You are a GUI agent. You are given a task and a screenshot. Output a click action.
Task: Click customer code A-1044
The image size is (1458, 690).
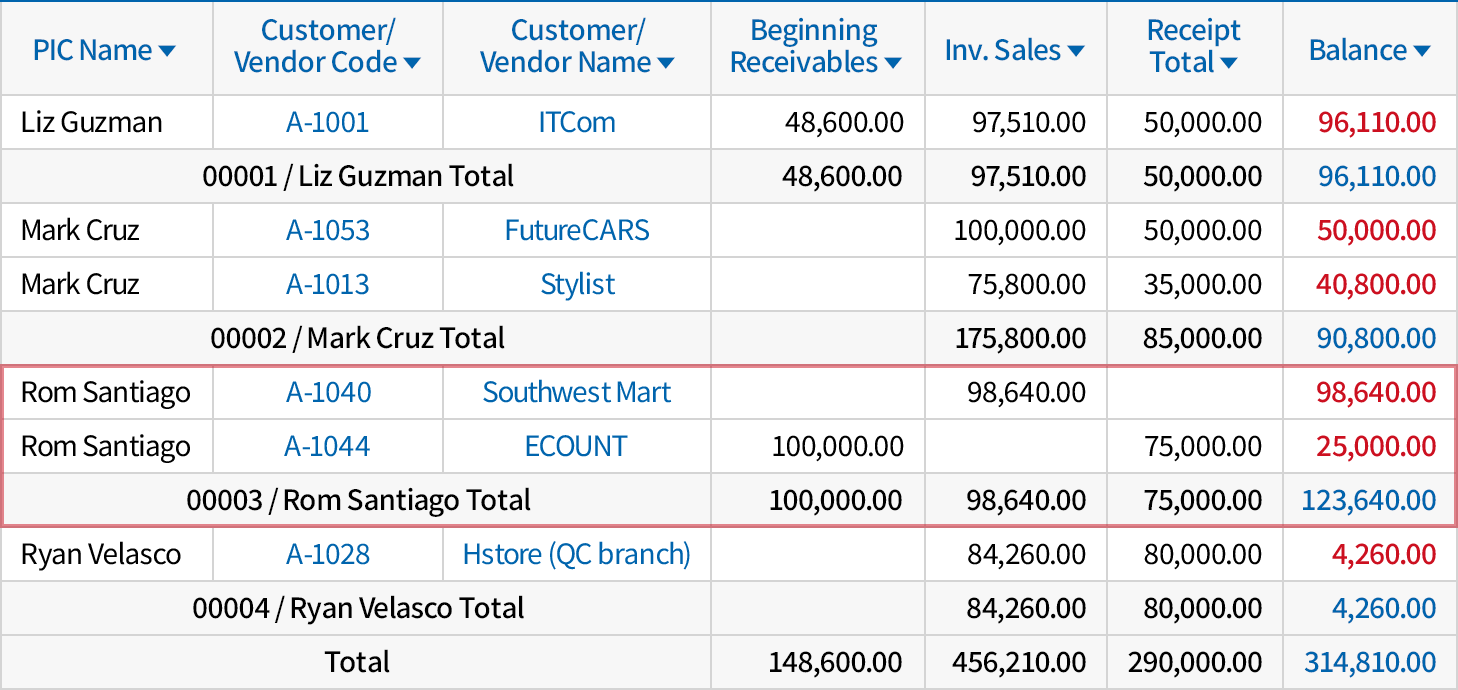pyautogui.click(x=327, y=447)
